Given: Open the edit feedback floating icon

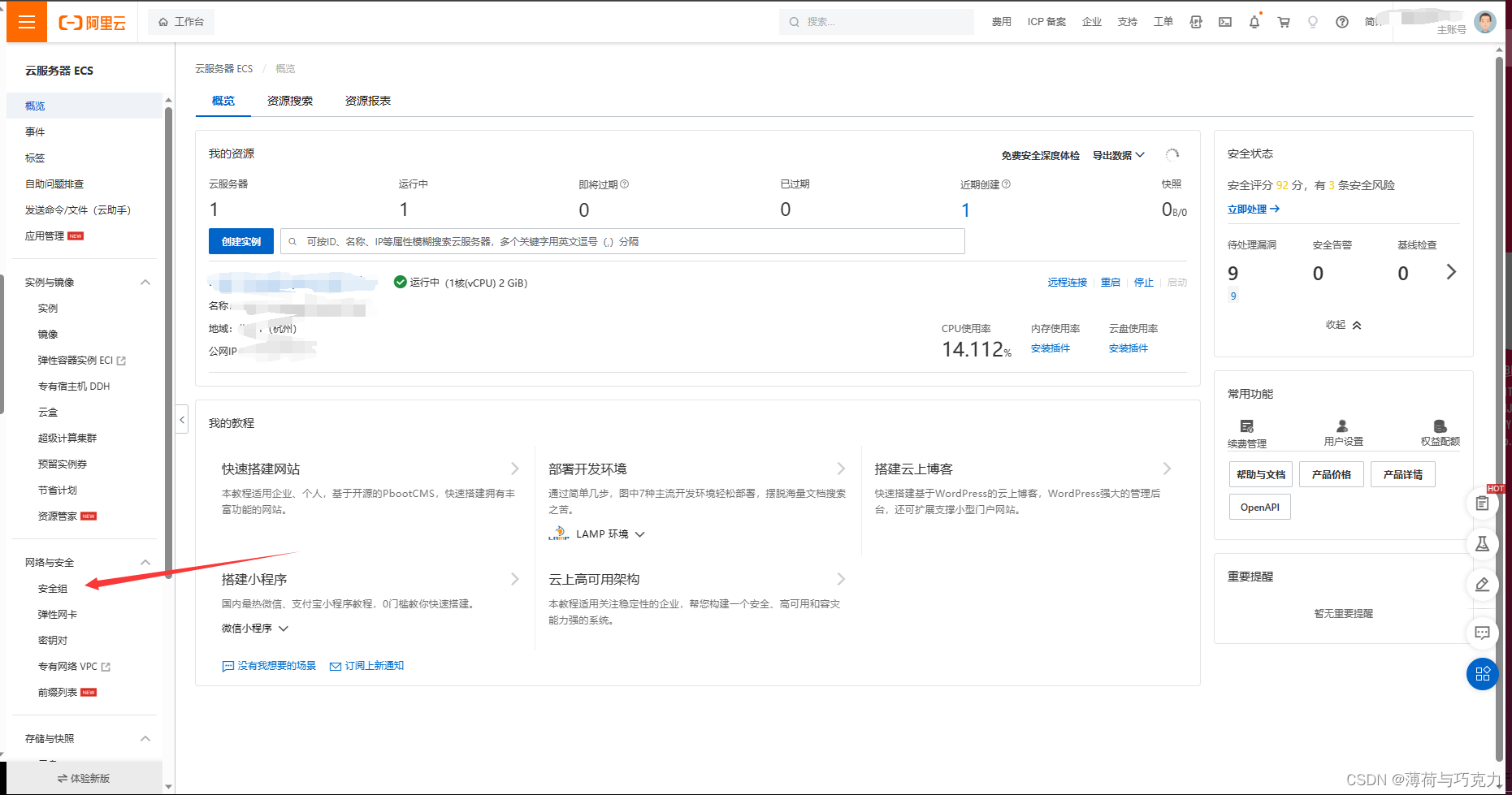Looking at the screenshot, I should (x=1483, y=585).
